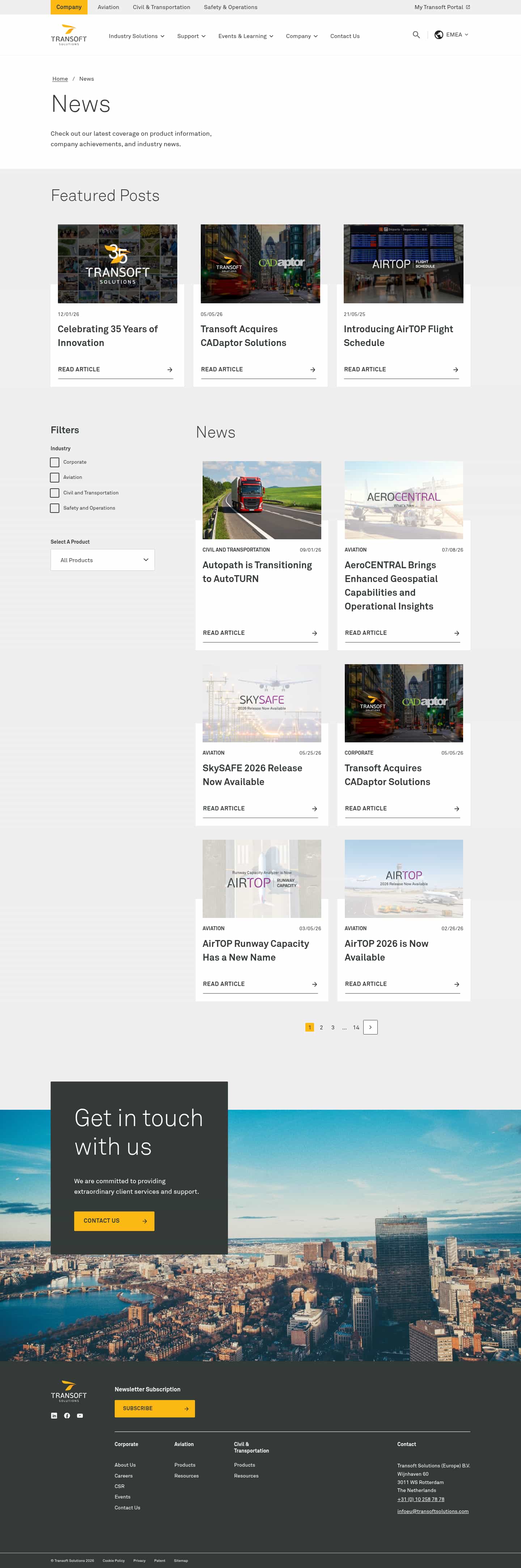Open footer Aviation Products link
The image size is (521, 1568).
click(185, 1464)
